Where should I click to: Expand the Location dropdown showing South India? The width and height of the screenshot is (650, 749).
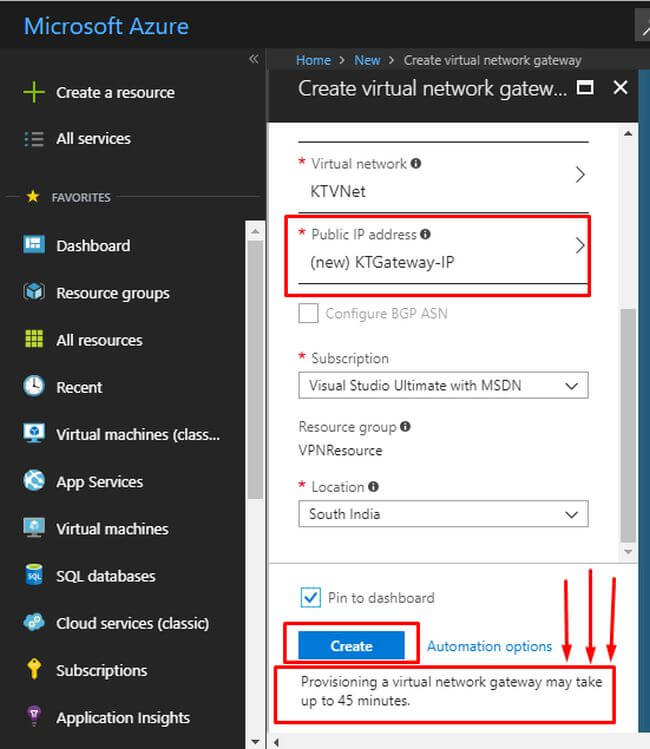[x=443, y=514]
